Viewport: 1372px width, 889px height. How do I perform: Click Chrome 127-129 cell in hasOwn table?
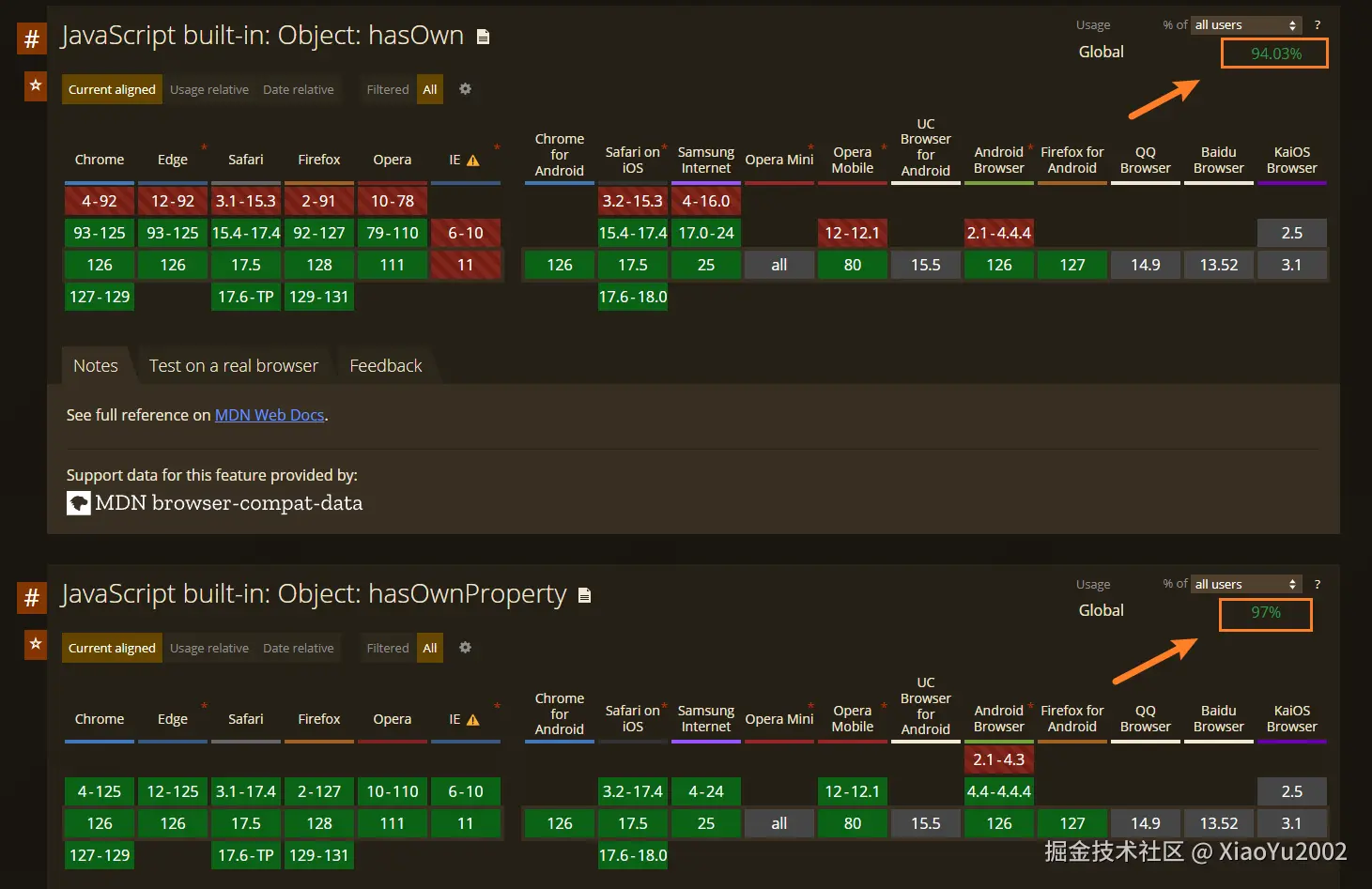coord(100,297)
